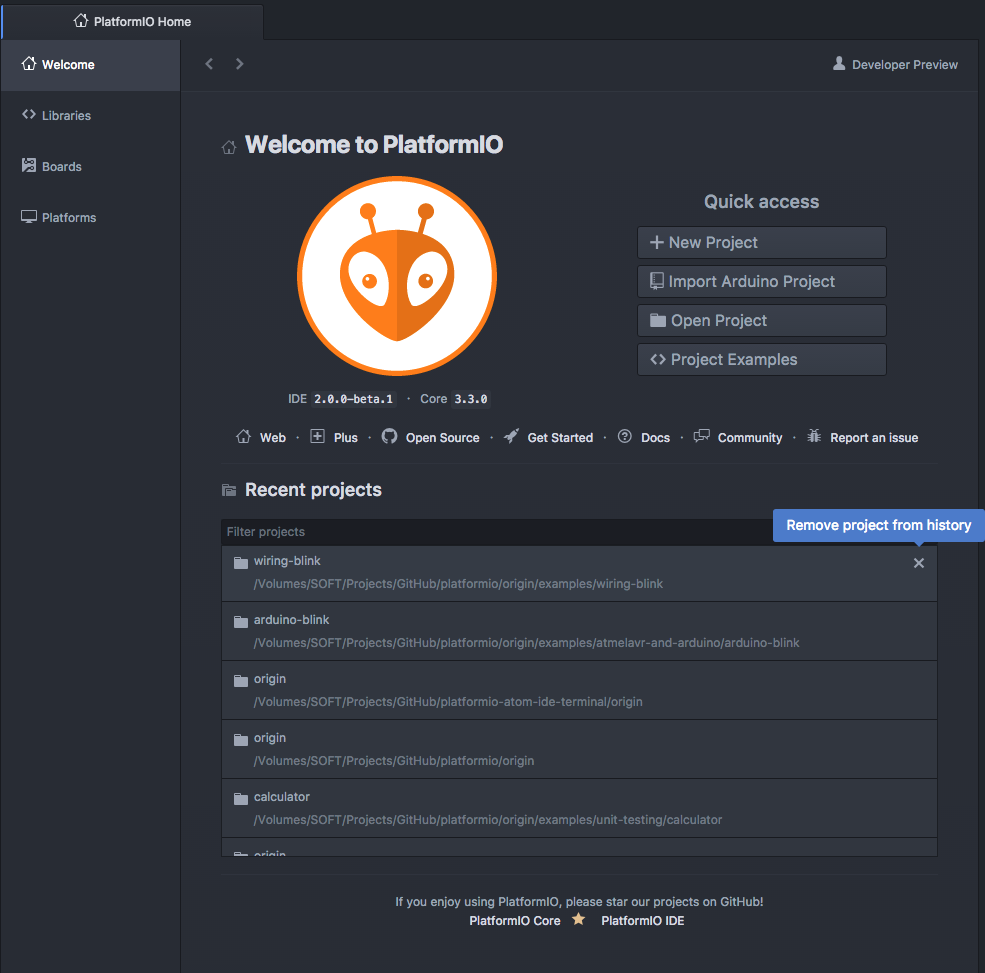
Task: Open the wiring-blink recent project
Action: click(x=579, y=573)
